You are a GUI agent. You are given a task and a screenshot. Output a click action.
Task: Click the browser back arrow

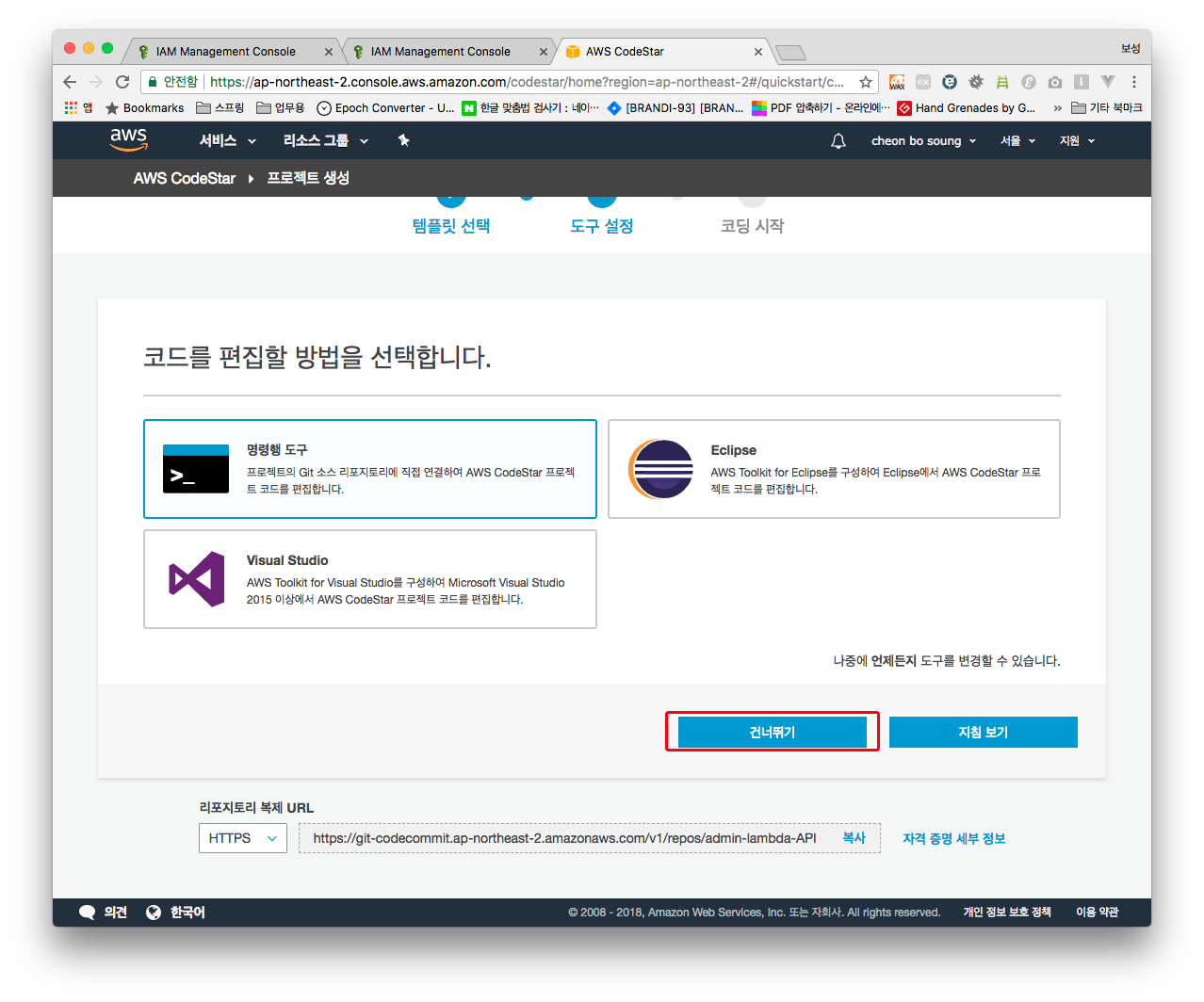(70, 82)
